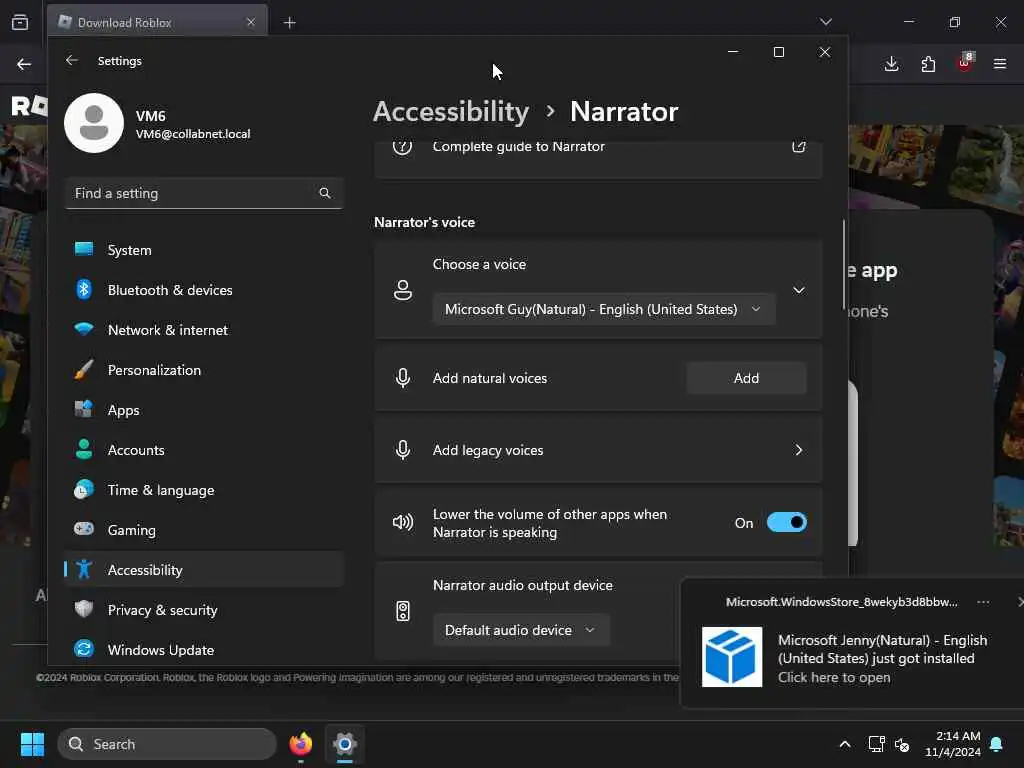Click the Settings gear on the taskbar
This screenshot has width=1024, height=768.
pos(345,744)
